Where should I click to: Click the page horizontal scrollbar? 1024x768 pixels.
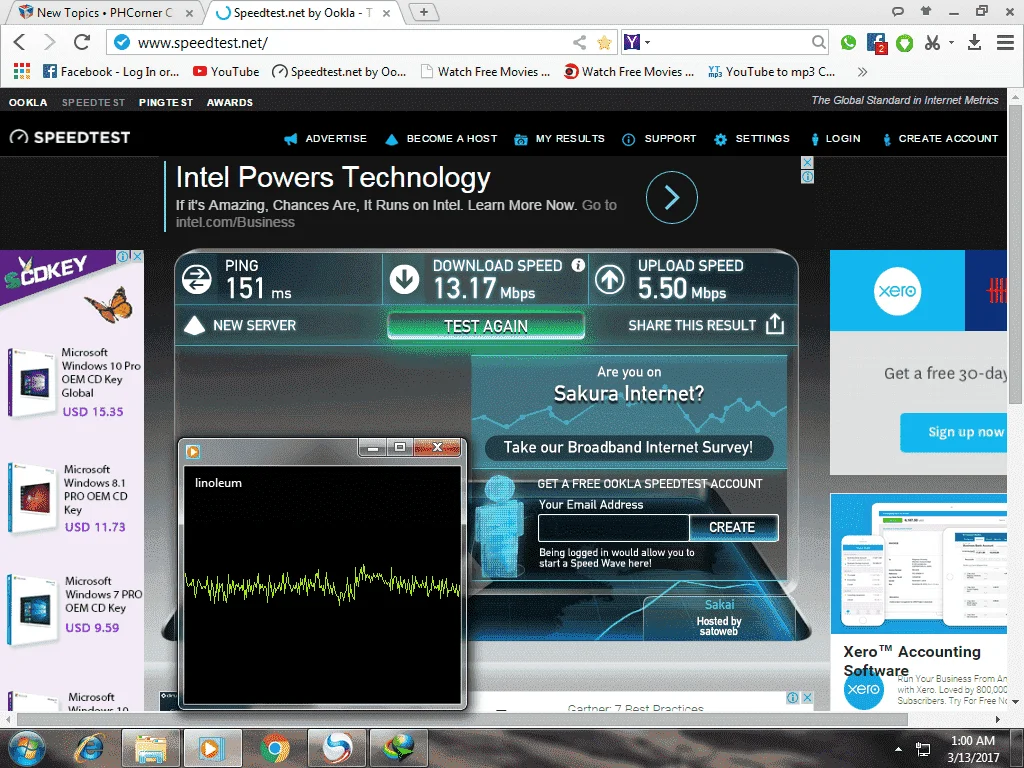(462, 719)
